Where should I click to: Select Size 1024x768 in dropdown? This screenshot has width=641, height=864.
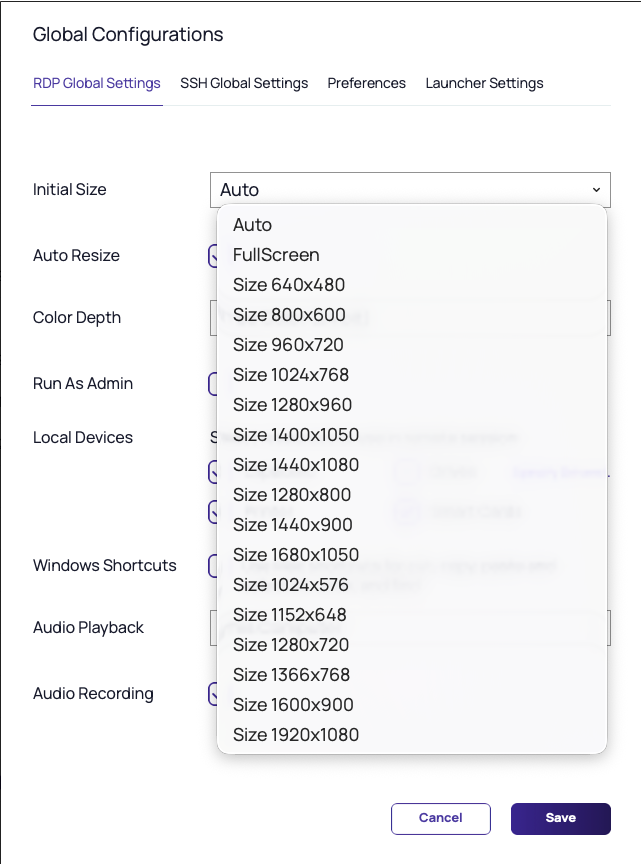point(291,375)
